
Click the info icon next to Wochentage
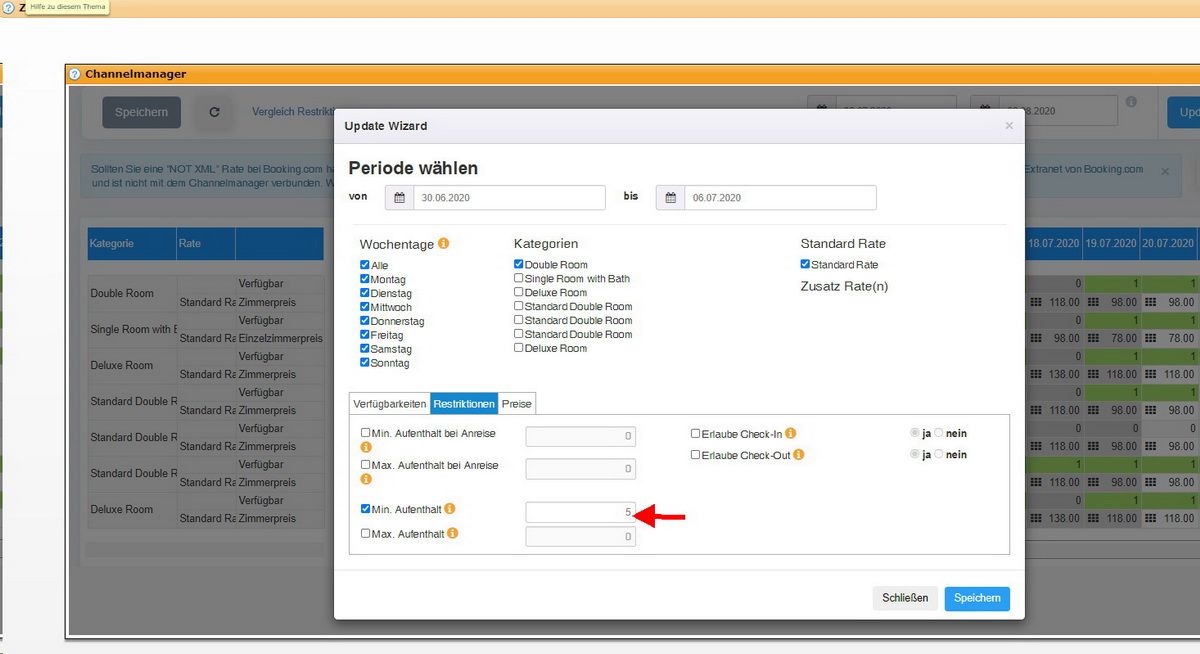click(x=443, y=243)
